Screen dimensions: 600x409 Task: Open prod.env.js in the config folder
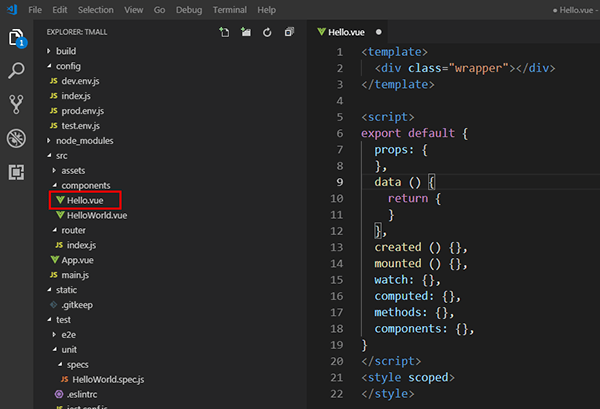[85, 110]
